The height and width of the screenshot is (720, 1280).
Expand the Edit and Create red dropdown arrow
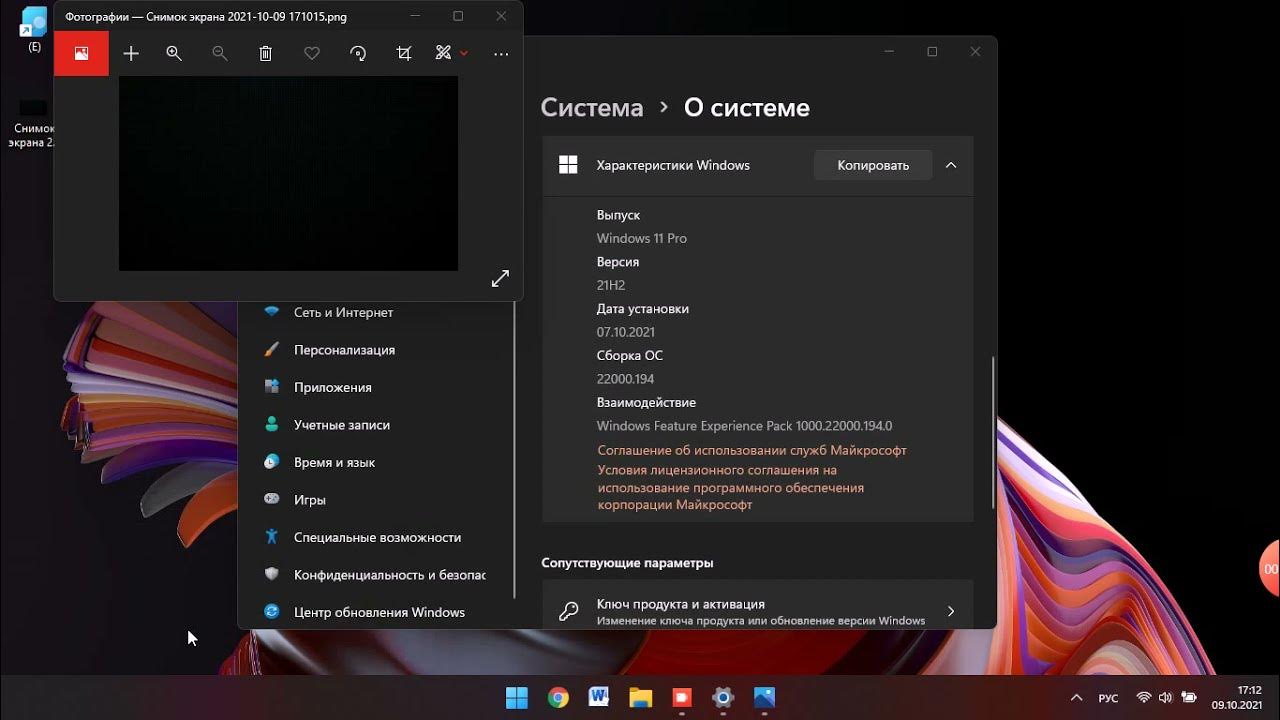464,54
